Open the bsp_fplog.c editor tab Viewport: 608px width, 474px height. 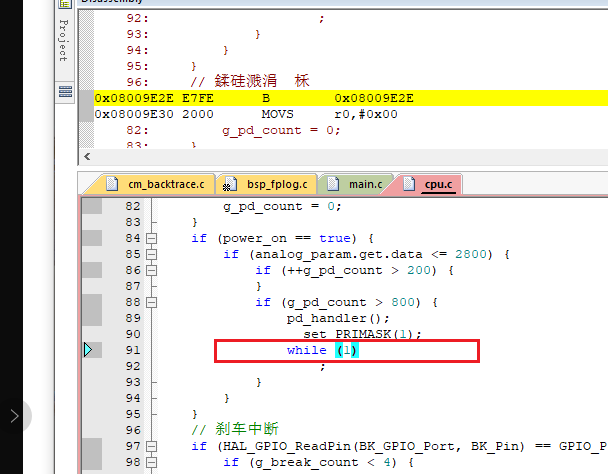[268, 184]
